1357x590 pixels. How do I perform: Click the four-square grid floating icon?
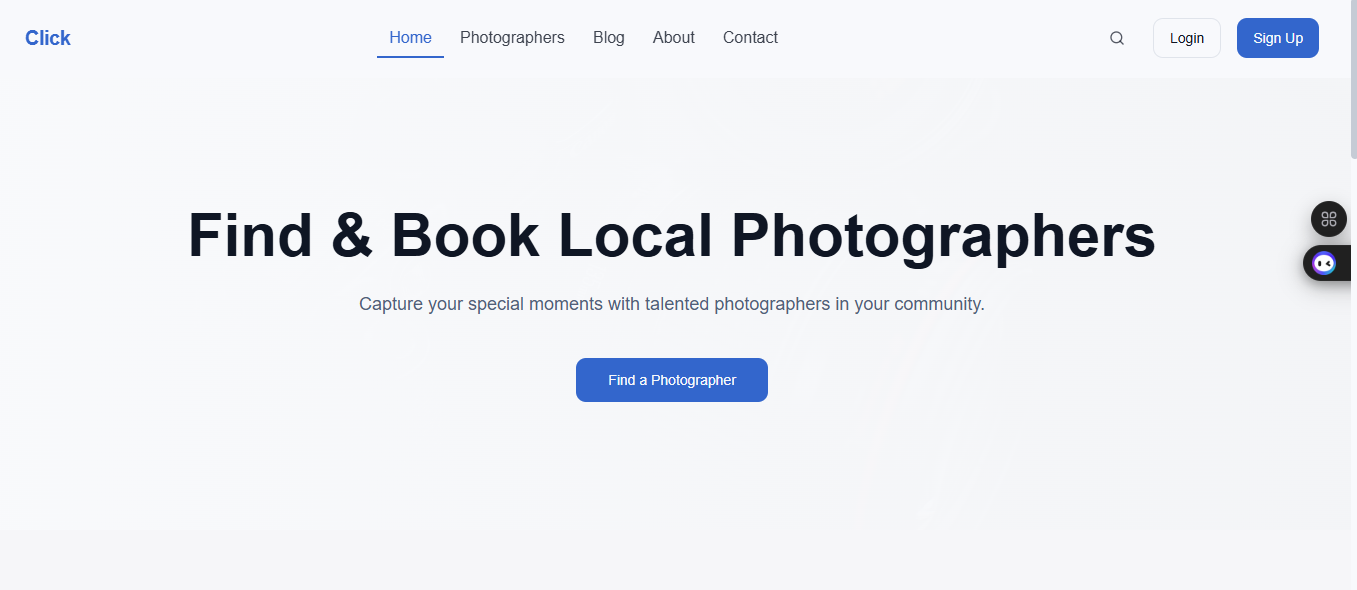[1328, 219]
